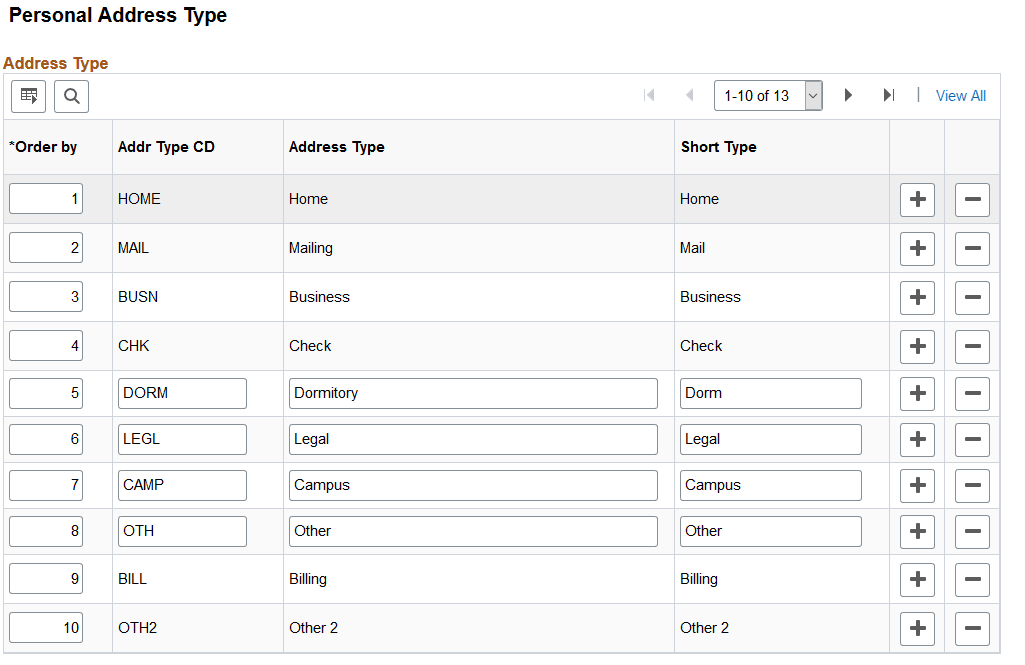
Task: Add a new row below Home
Action: click(x=917, y=199)
